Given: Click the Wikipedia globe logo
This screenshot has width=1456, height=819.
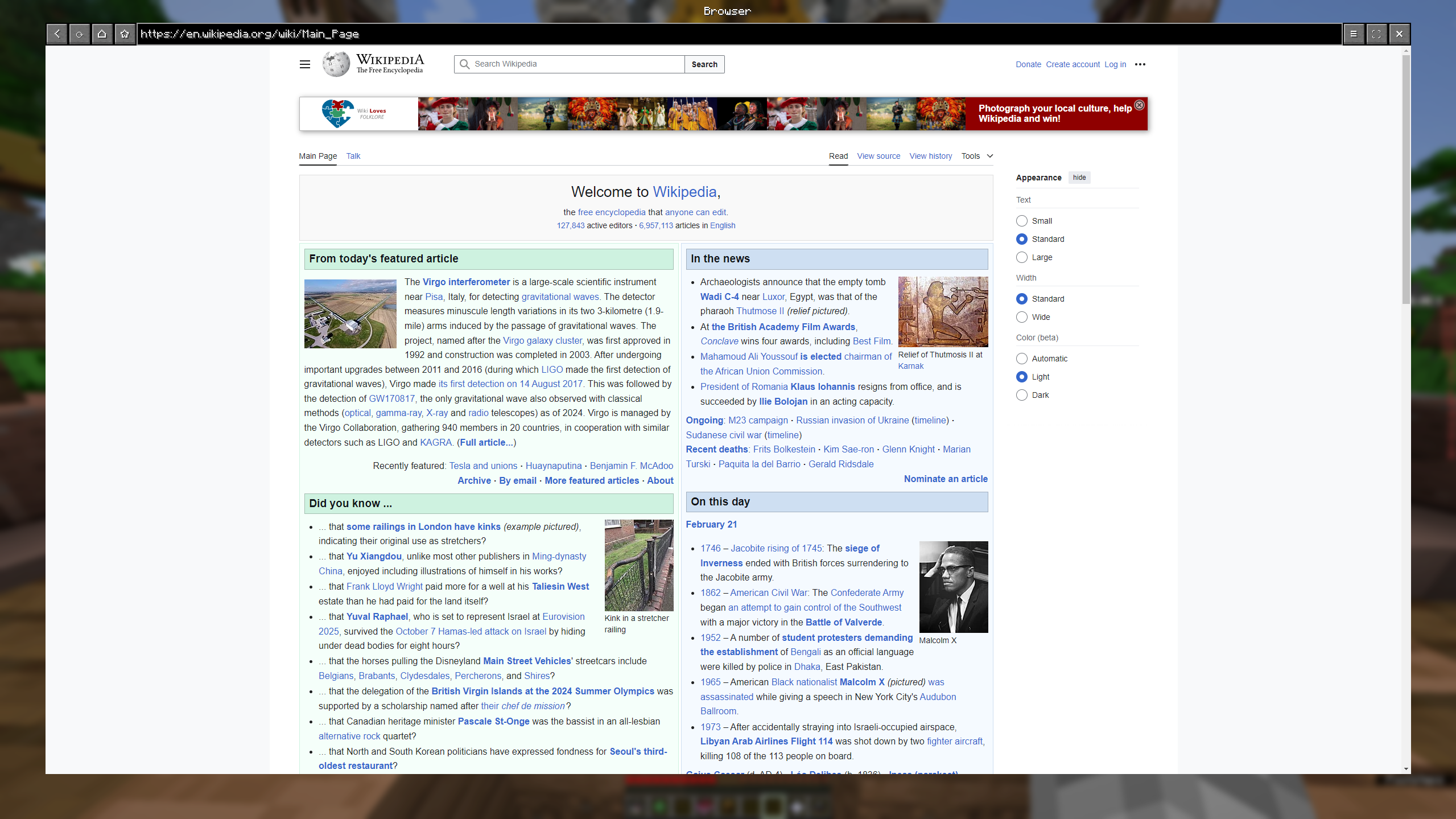Looking at the screenshot, I should tap(336, 64).
